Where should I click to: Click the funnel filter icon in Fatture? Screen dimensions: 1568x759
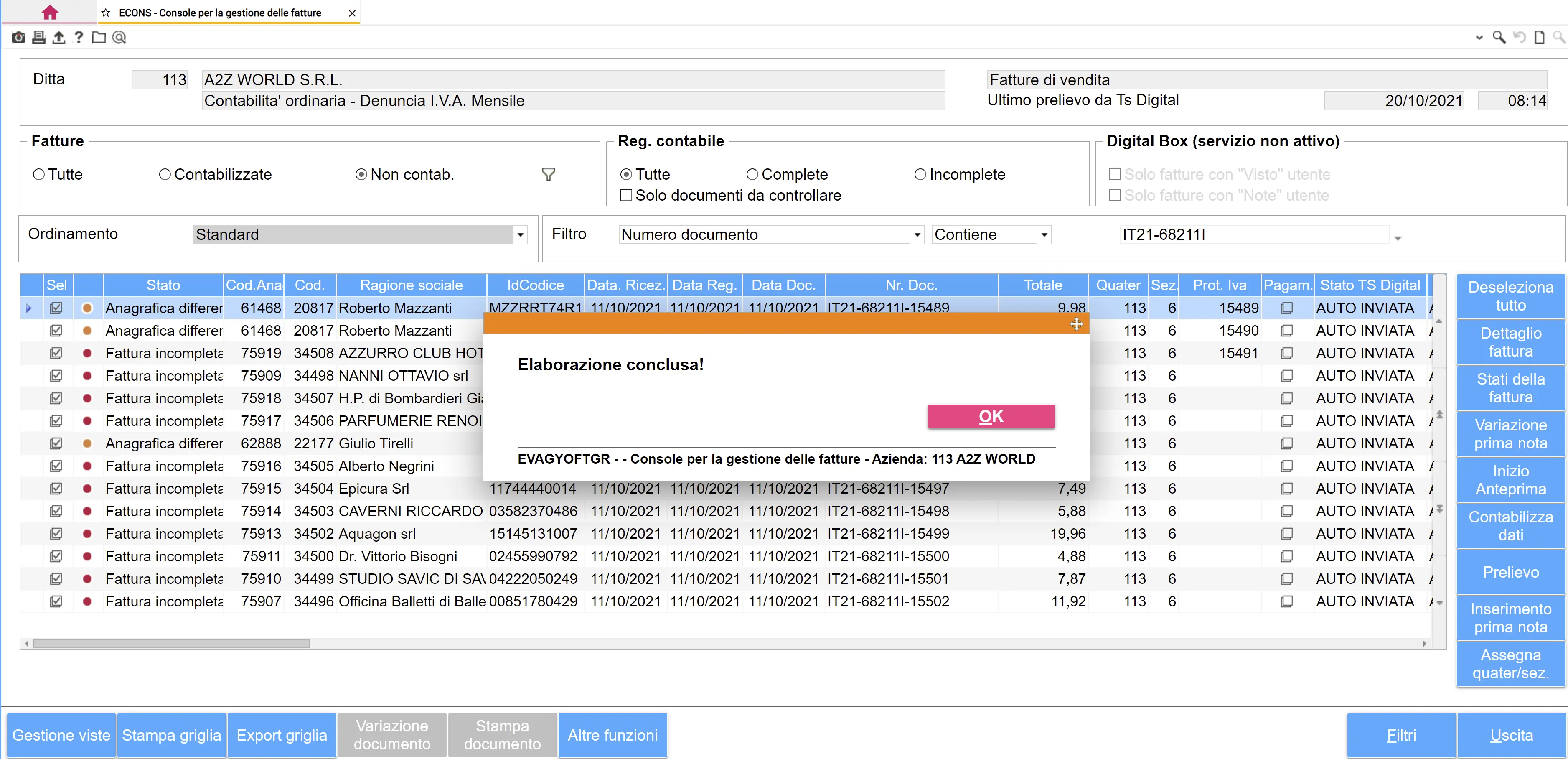point(548,175)
